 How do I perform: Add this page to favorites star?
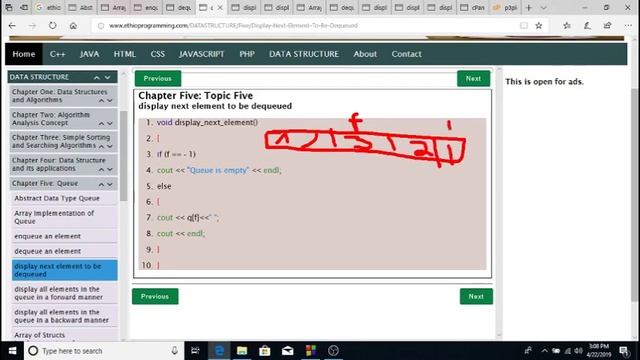[539, 25]
